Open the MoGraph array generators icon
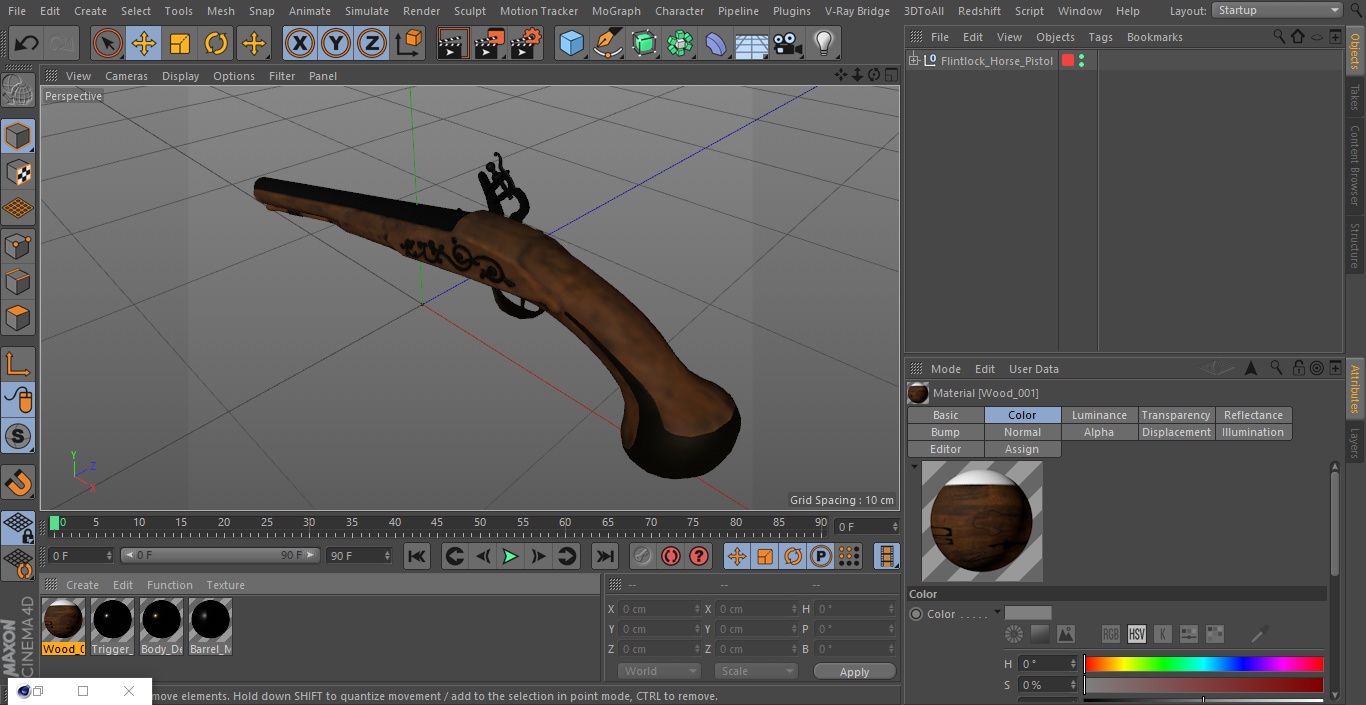This screenshot has width=1366, height=705. [680, 44]
